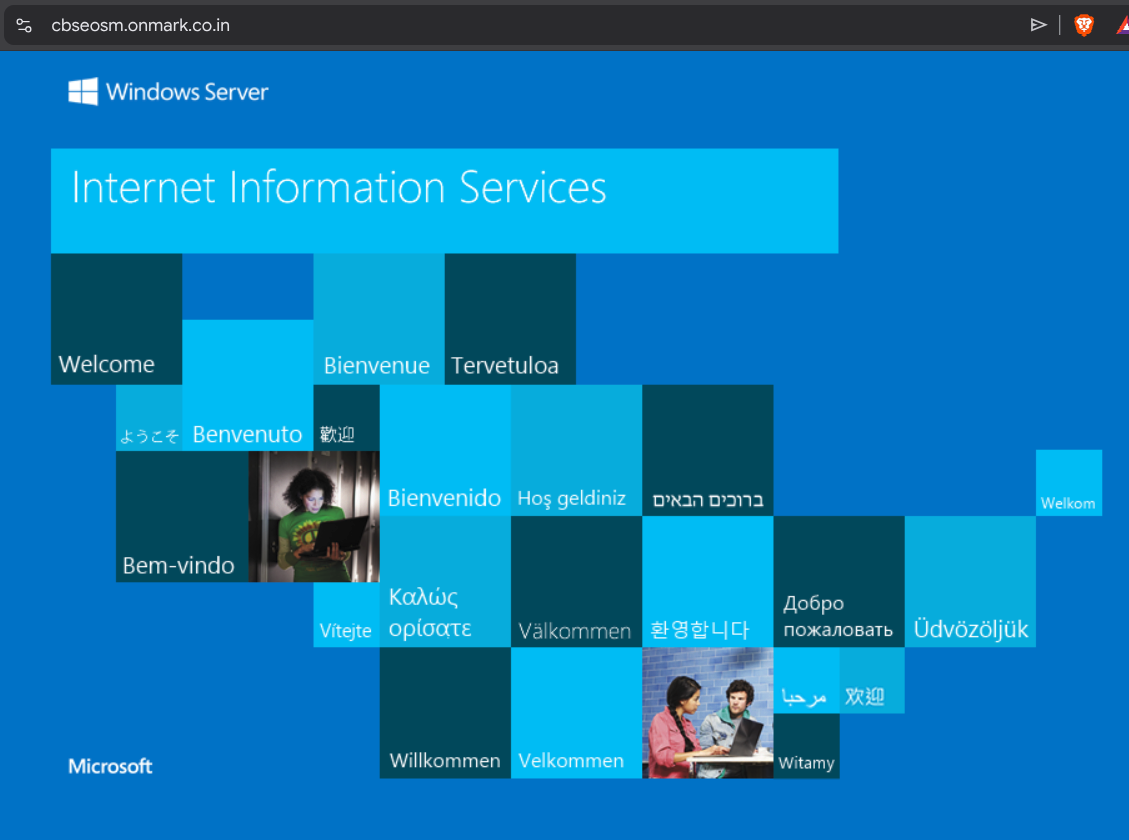Click the Brave Rewards triangle icon

click(1123, 26)
